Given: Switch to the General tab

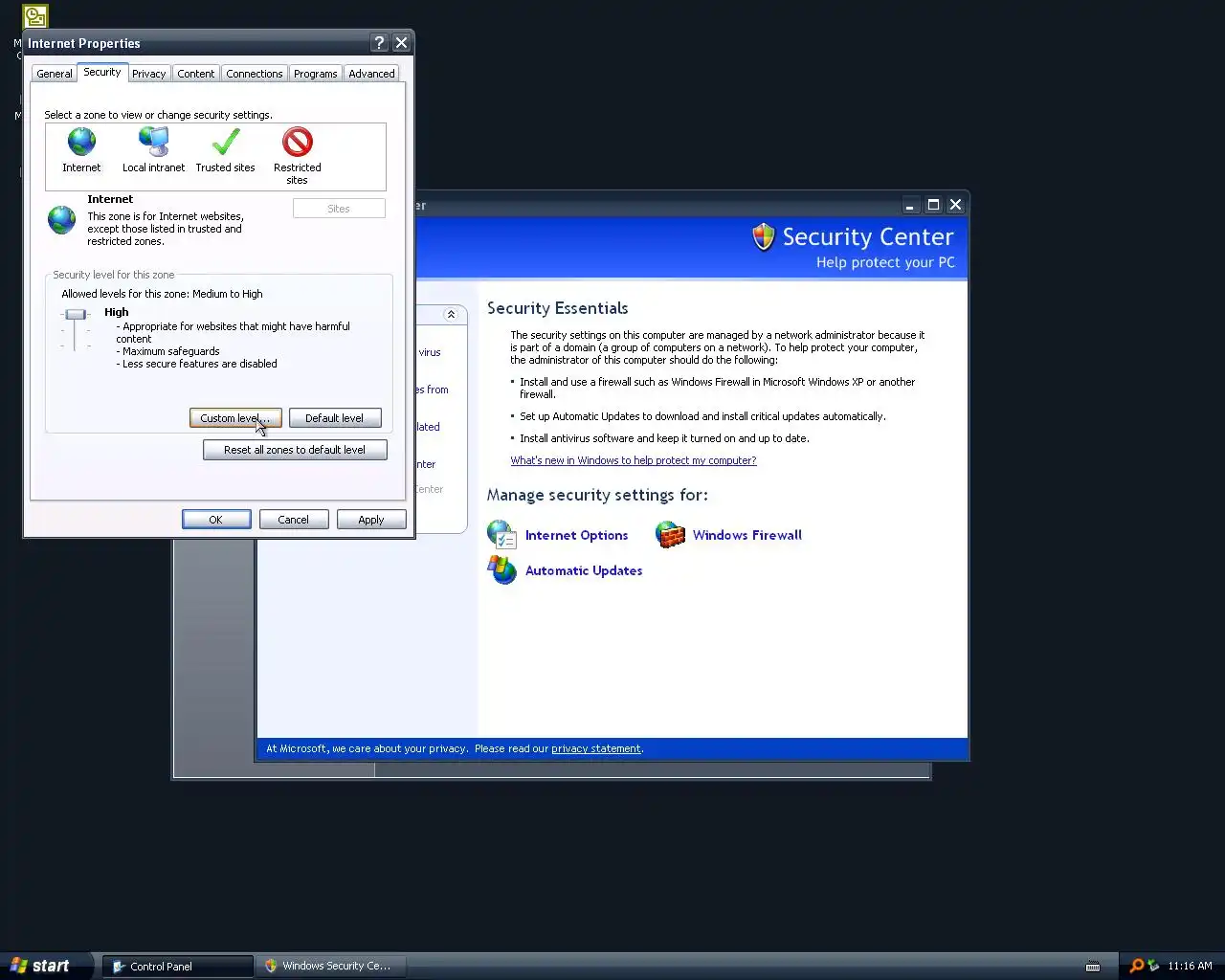Looking at the screenshot, I should pos(55,74).
